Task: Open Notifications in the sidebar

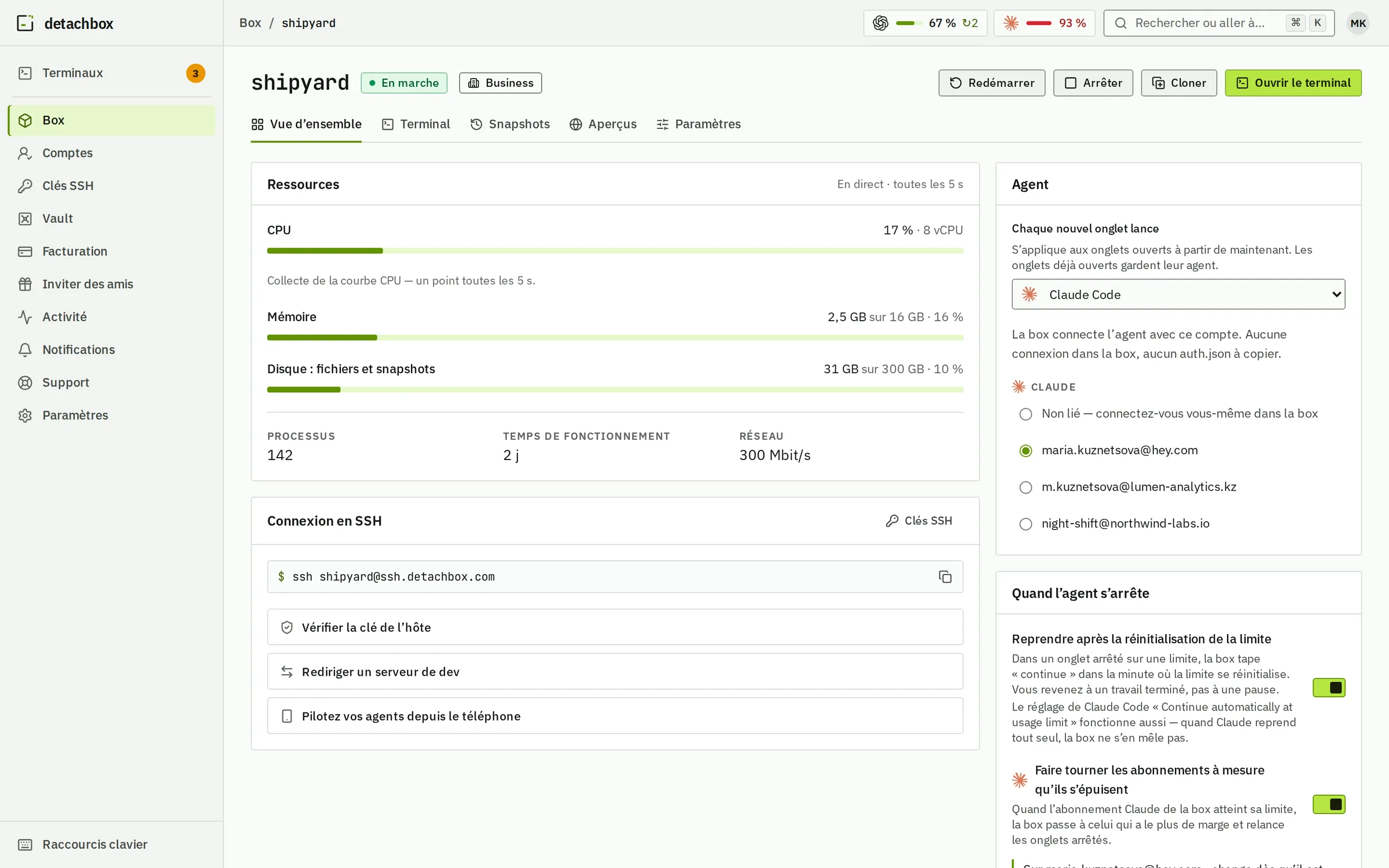Action: tap(112, 350)
